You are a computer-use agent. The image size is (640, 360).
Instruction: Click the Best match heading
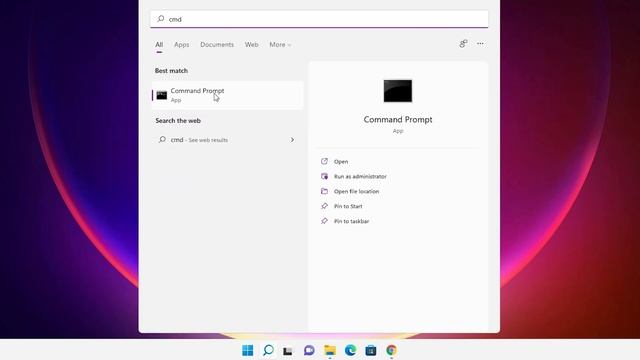click(171, 71)
